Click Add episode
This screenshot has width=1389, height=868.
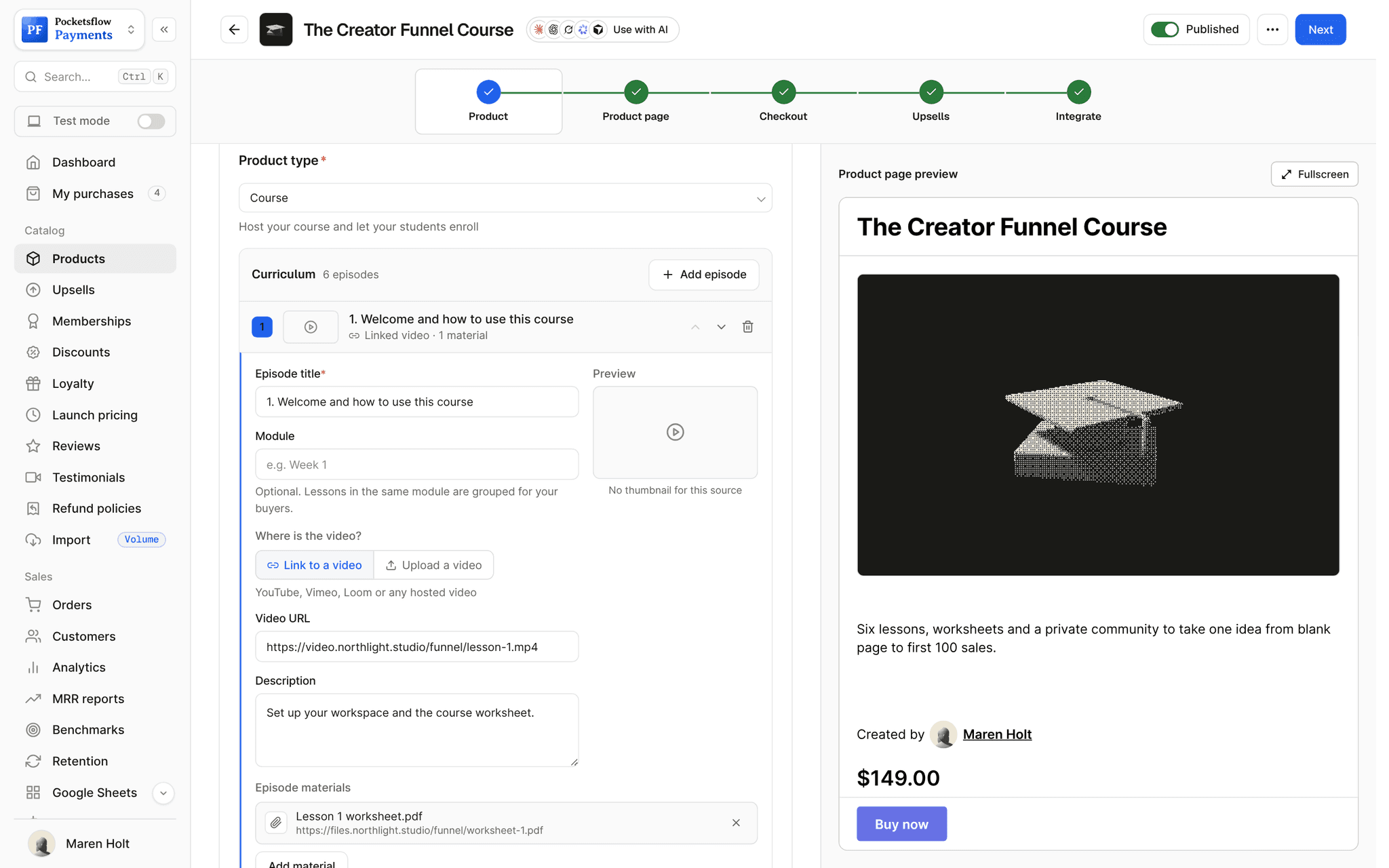[x=704, y=275]
